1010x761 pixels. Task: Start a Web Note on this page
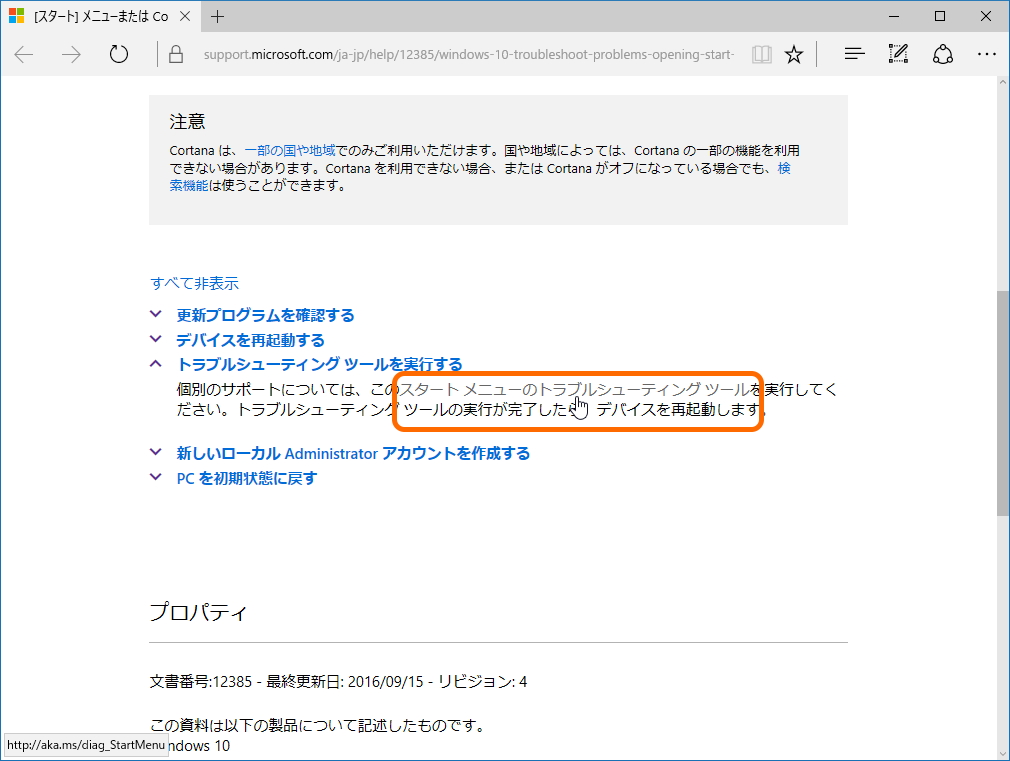897,54
